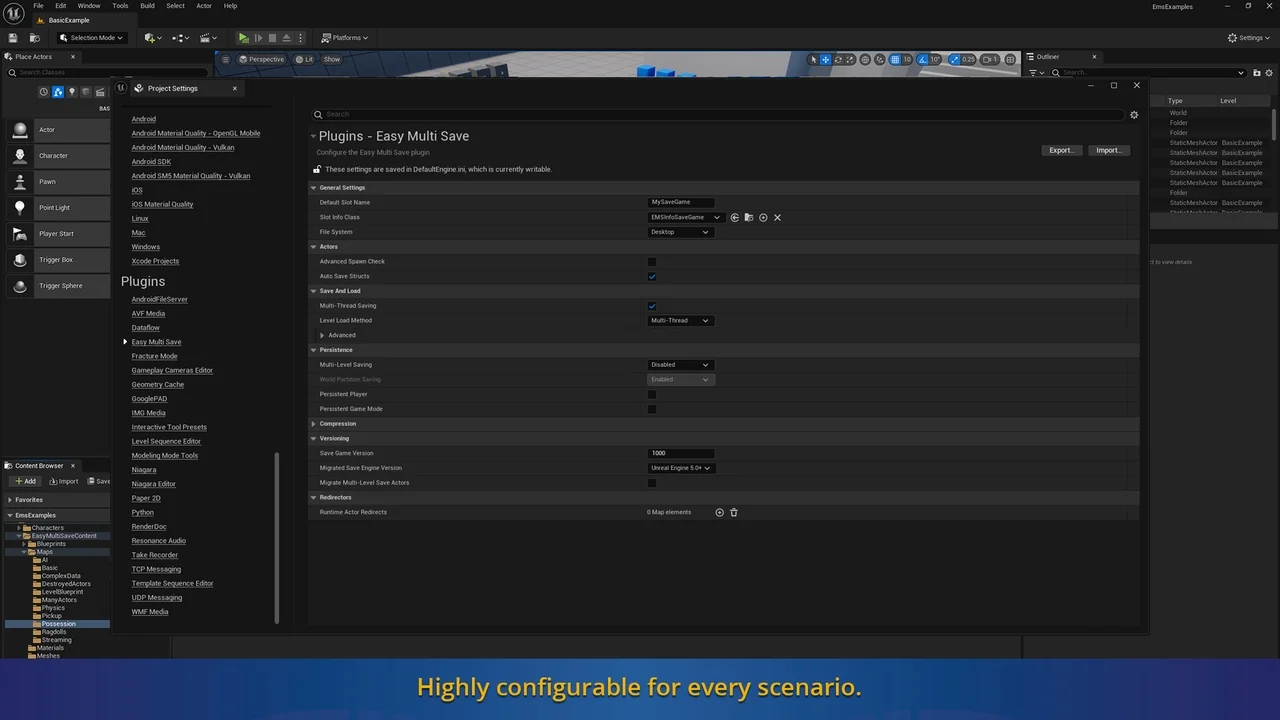
Task: Switch to the Content Browser tab
Action: tap(39, 466)
